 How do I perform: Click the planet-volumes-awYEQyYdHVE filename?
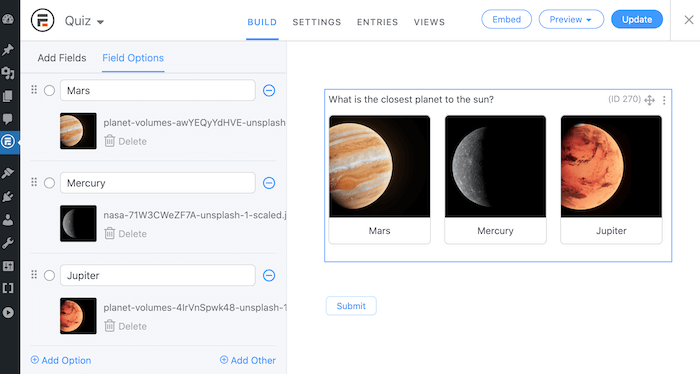195,123
